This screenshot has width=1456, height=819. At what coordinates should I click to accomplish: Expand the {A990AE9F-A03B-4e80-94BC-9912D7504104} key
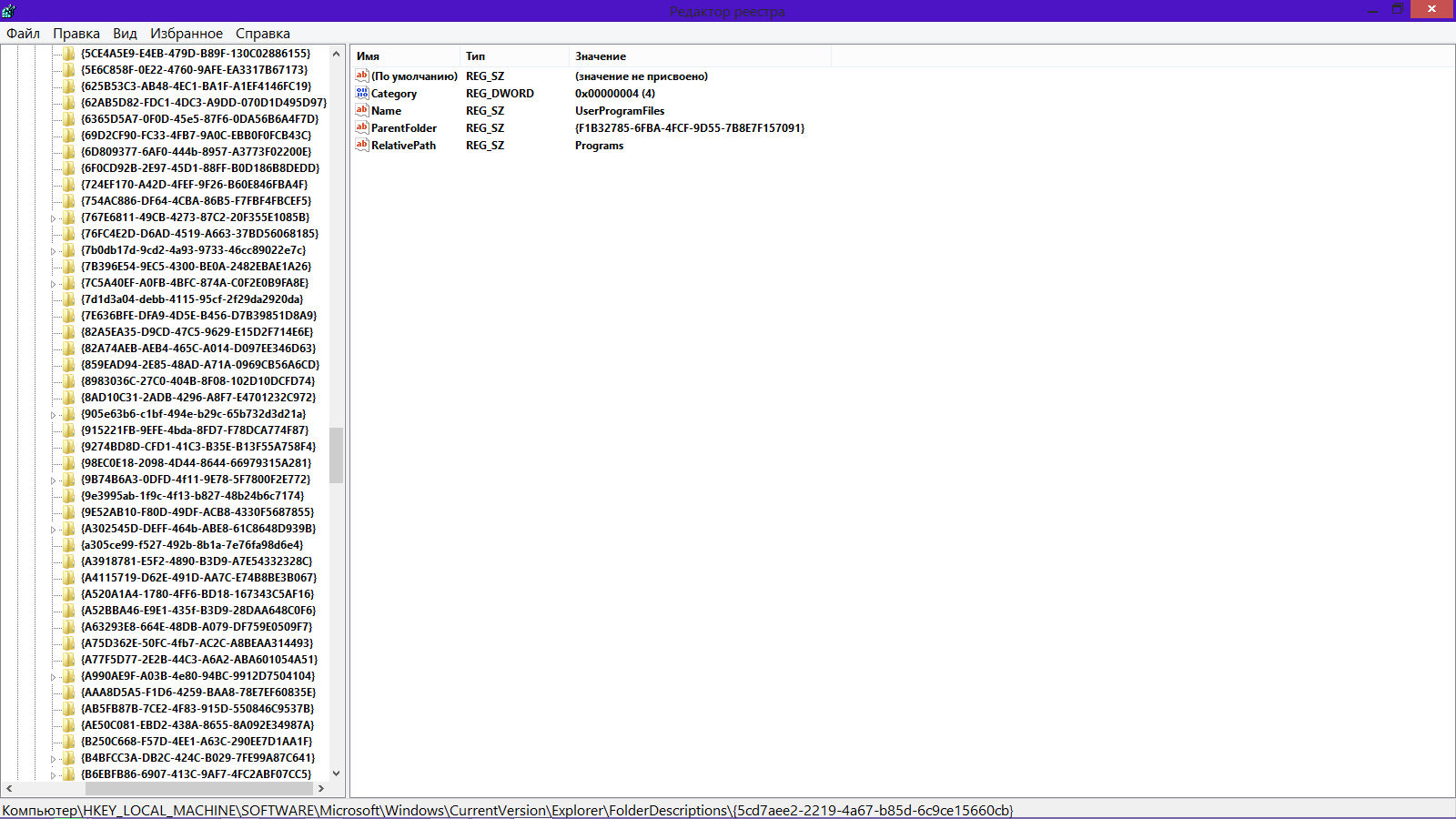pyautogui.click(x=54, y=677)
